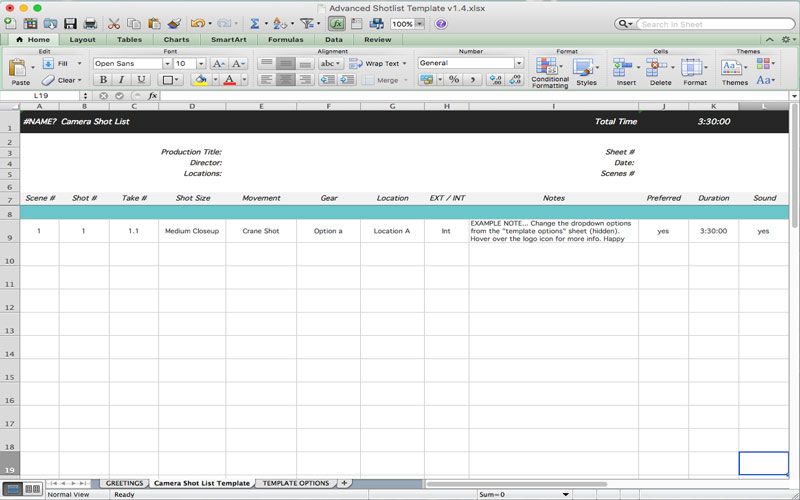Decrease indent of cell text
The width and height of the screenshot is (800, 500).
pos(328,80)
